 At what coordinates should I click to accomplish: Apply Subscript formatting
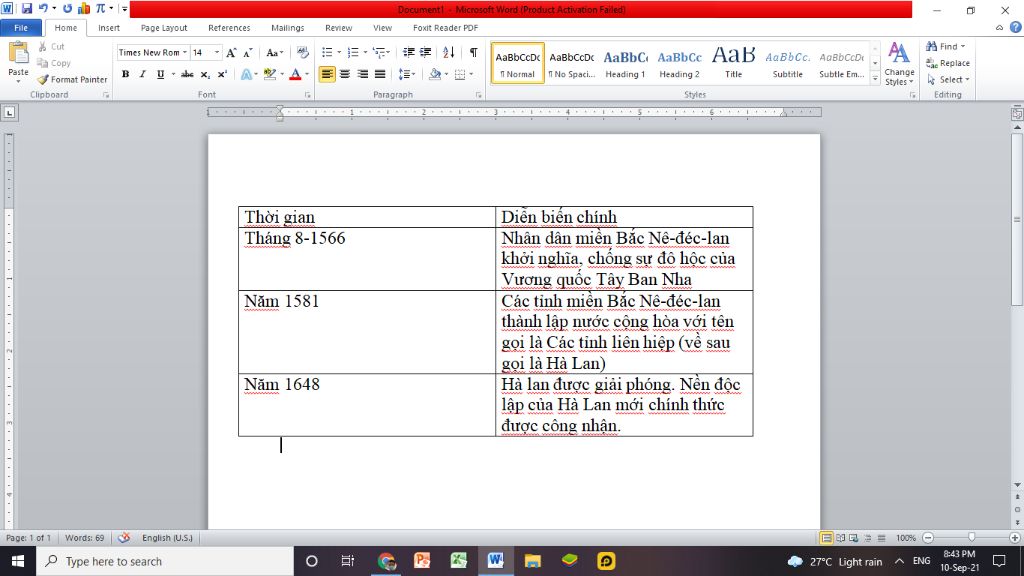pyautogui.click(x=204, y=74)
